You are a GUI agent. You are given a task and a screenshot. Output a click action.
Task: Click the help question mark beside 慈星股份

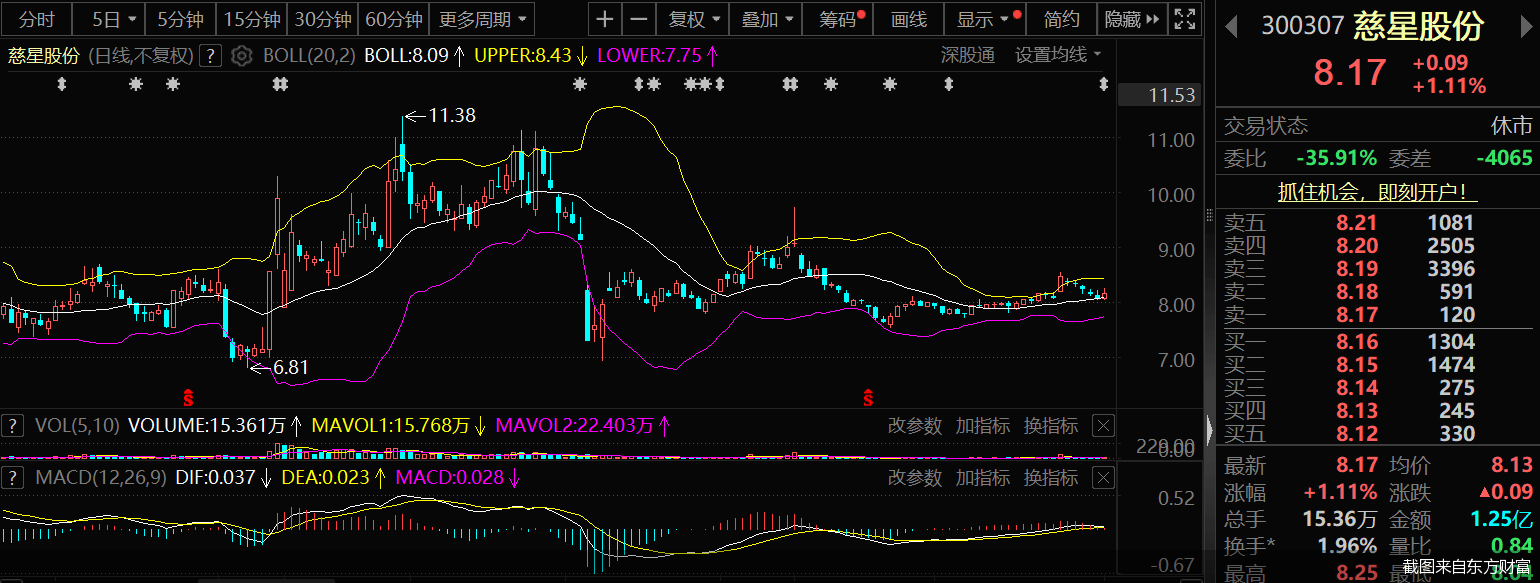(x=210, y=56)
